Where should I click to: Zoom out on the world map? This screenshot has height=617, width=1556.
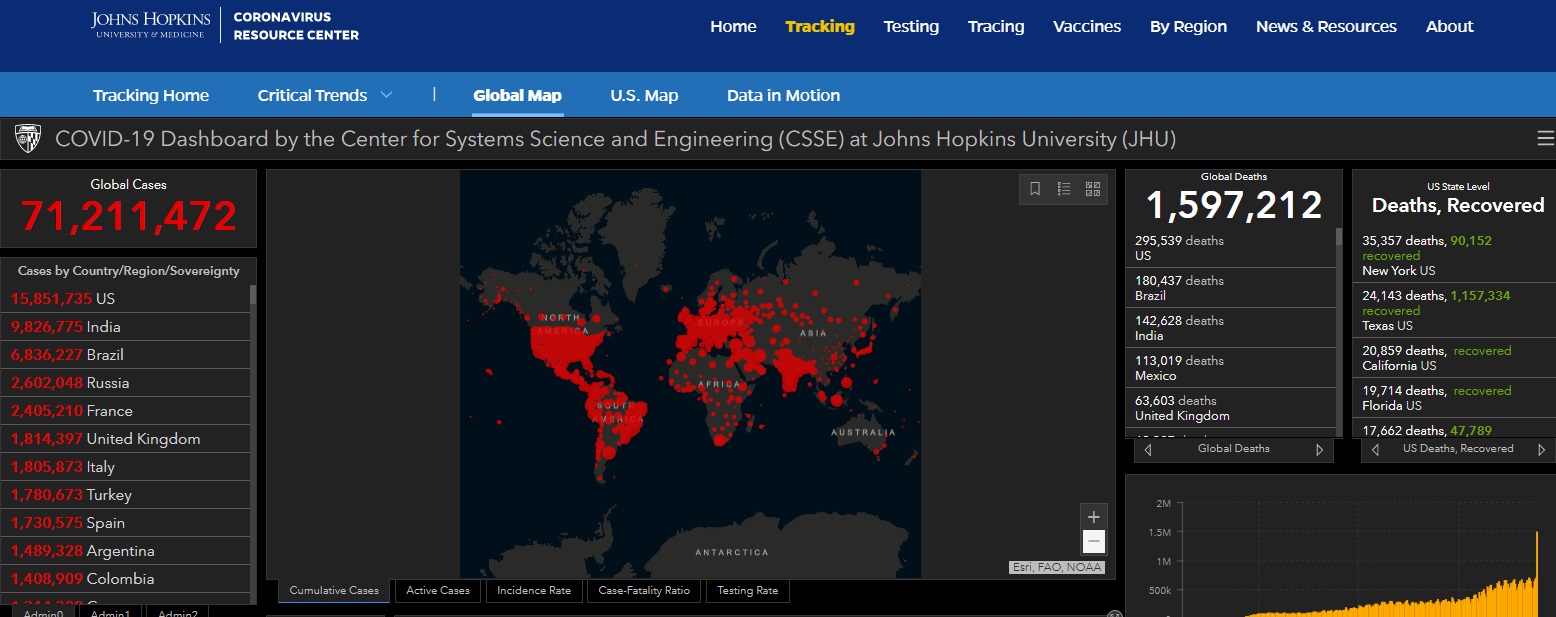(1094, 542)
